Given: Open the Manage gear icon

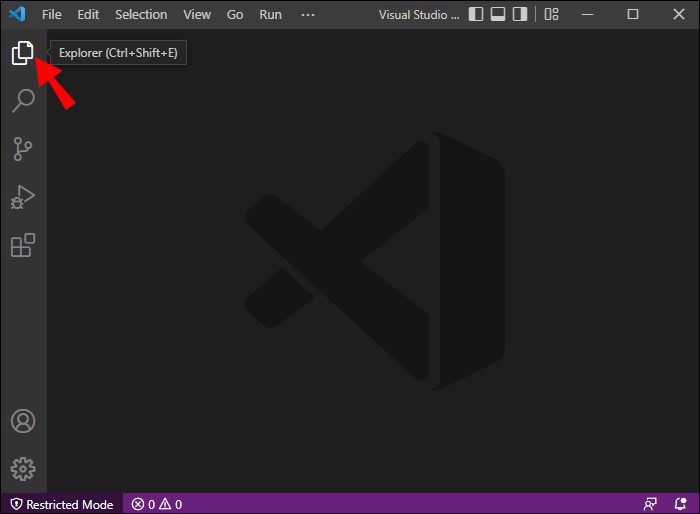Looking at the screenshot, I should click(23, 468).
